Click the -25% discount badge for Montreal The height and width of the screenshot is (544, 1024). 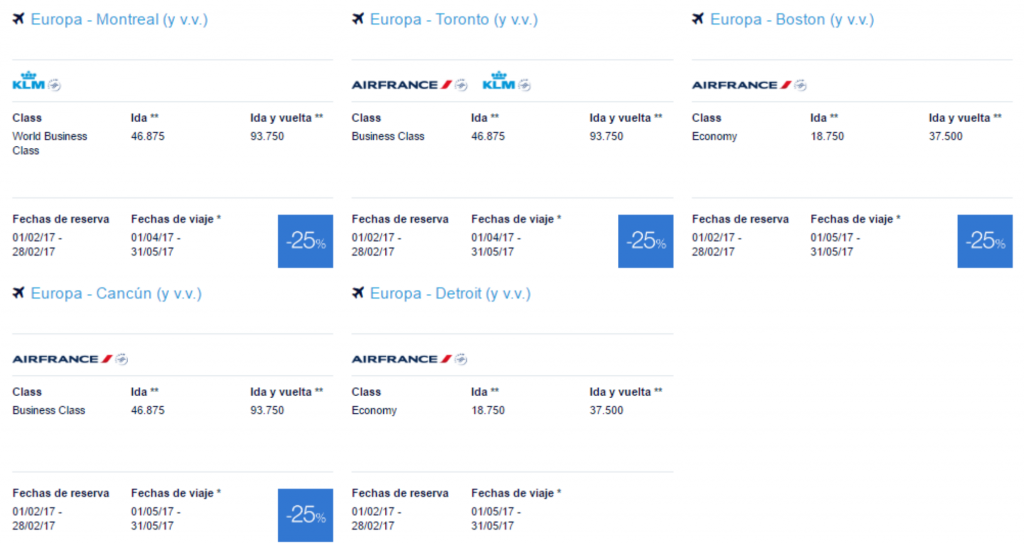click(306, 241)
